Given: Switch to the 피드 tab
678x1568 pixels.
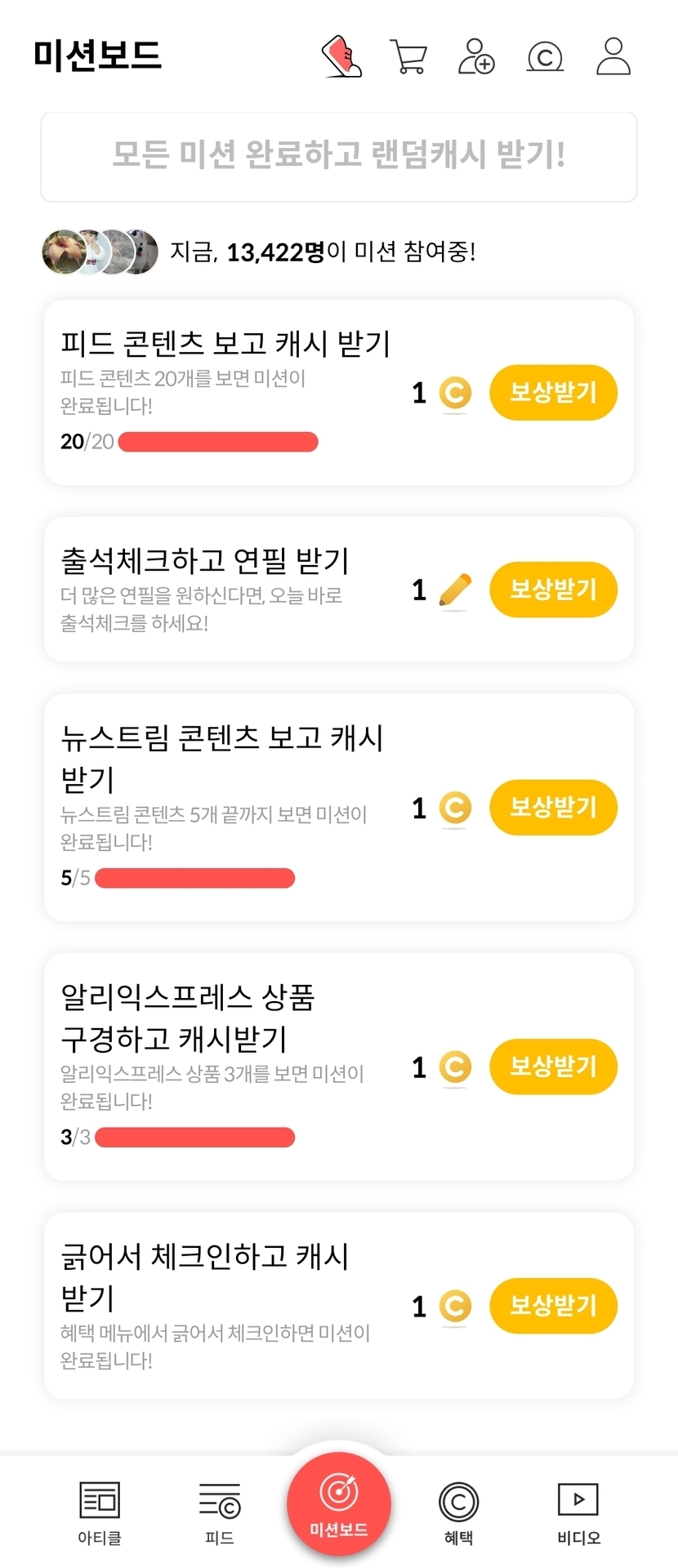Looking at the screenshot, I should tap(219, 1513).
